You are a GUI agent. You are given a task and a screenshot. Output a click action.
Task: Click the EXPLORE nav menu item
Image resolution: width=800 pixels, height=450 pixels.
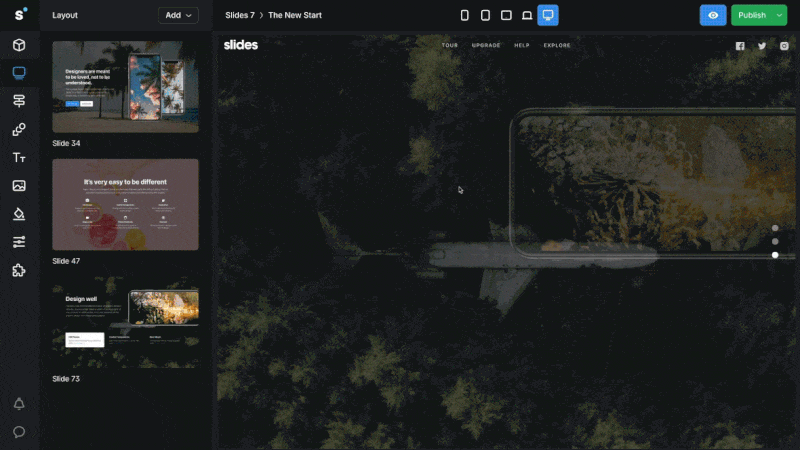(x=557, y=45)
